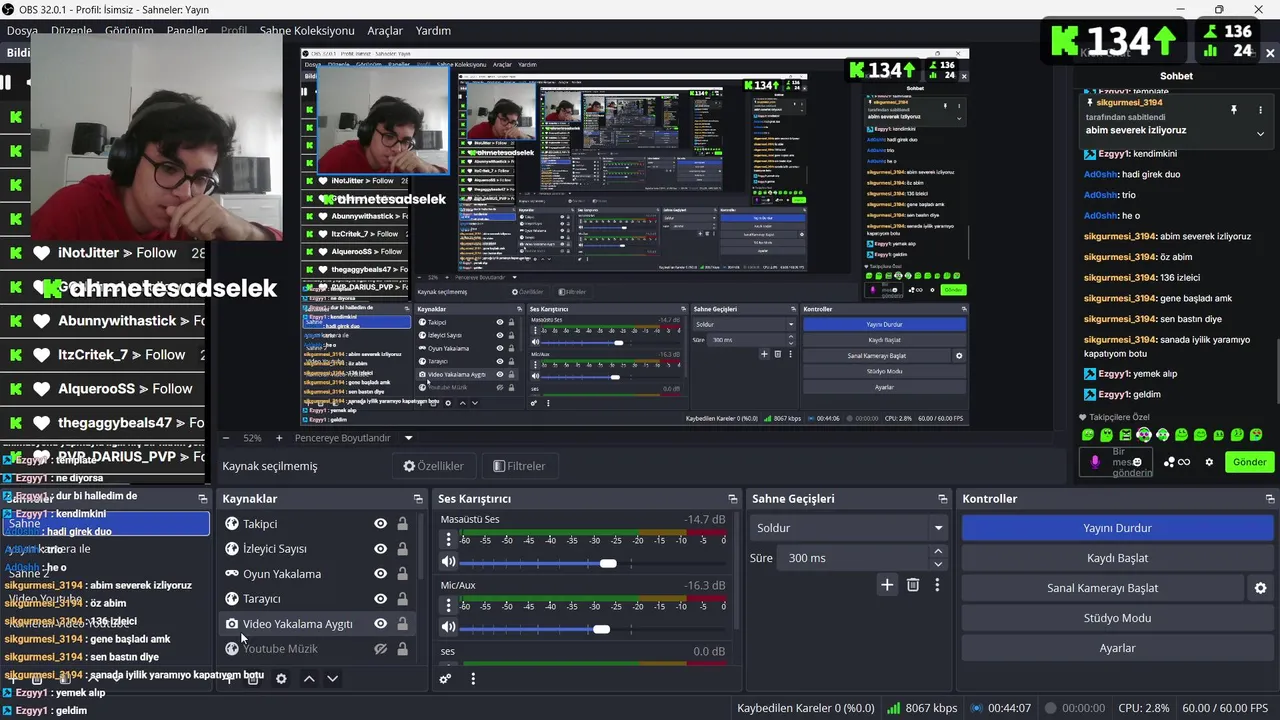Toggle lock on Oyun Yakalama source

coord(402,574)
